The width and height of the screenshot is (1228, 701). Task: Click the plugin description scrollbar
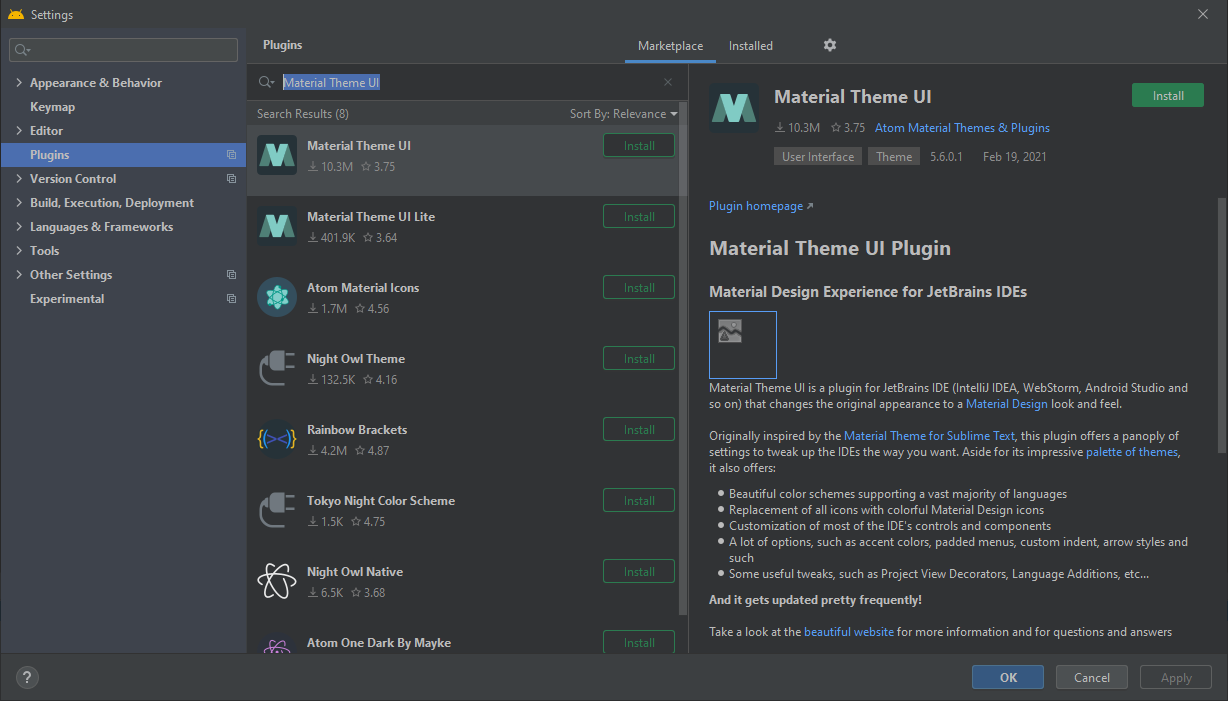(1221, 325)
